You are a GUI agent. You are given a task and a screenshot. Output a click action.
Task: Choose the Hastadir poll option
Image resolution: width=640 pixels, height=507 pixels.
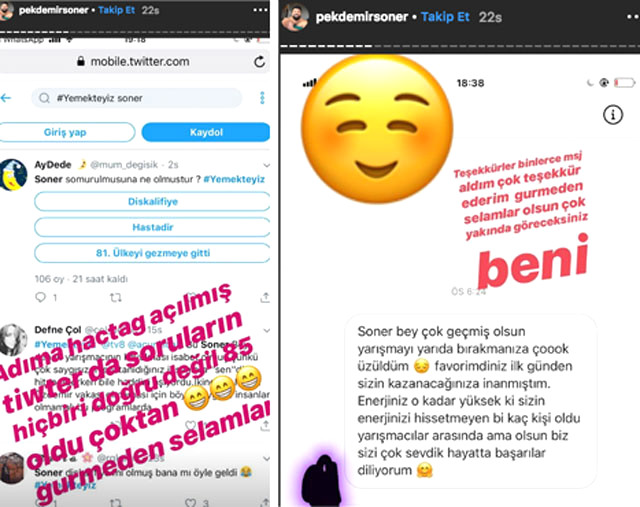(x=152, y=227)
